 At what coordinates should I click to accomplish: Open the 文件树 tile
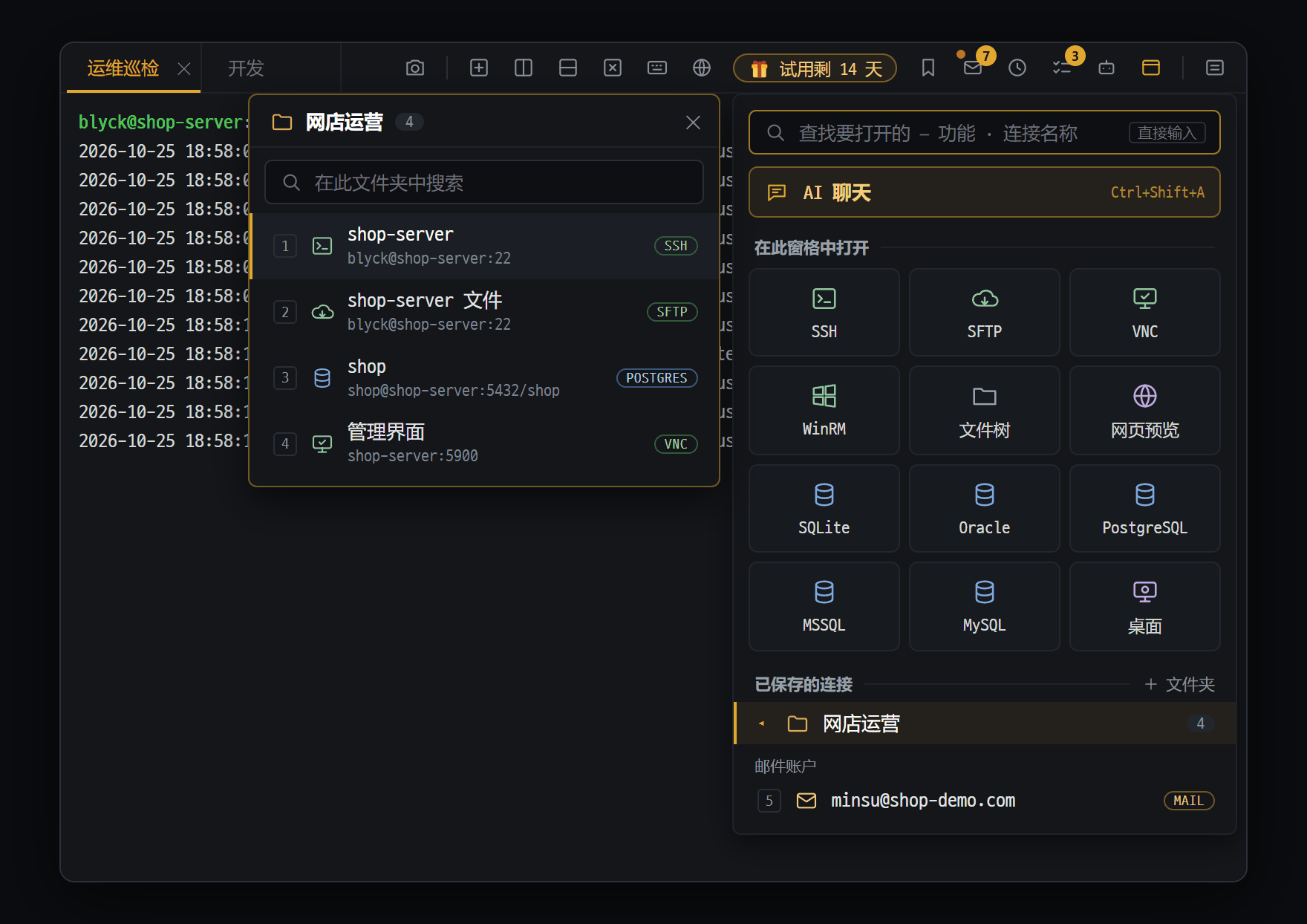985,410
